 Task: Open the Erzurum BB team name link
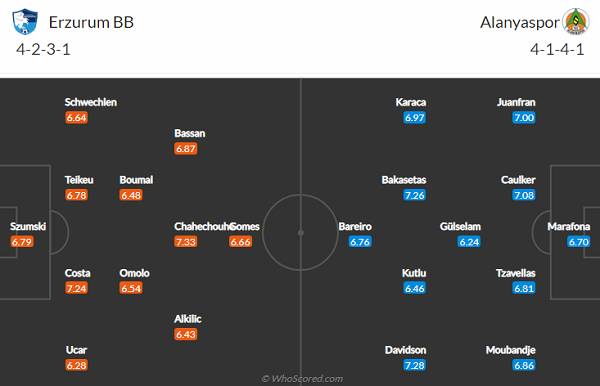[91, 22]
